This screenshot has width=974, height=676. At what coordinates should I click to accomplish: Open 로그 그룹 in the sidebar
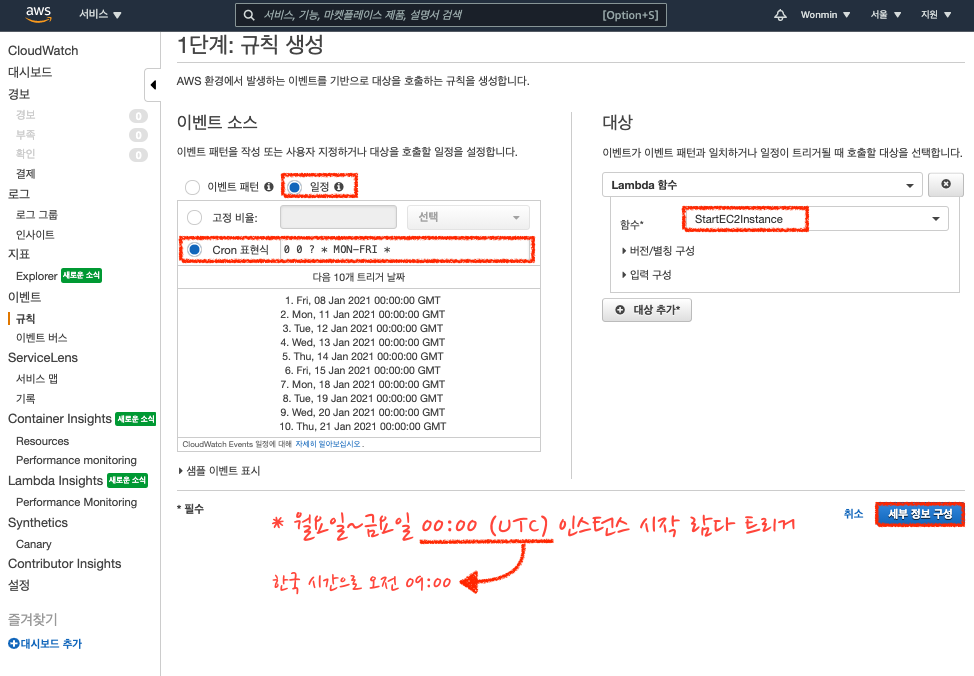coord(37,215)
